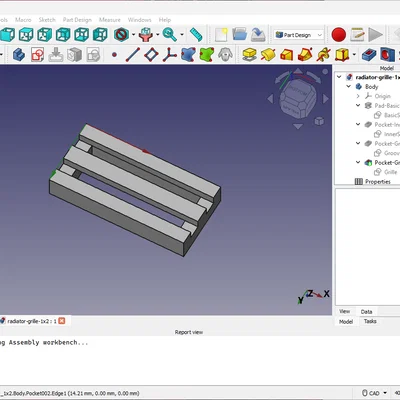Open the additive primitive dropdown arrow
The height and width of the screenshot is (400, 400).
(x=354, y=54)
